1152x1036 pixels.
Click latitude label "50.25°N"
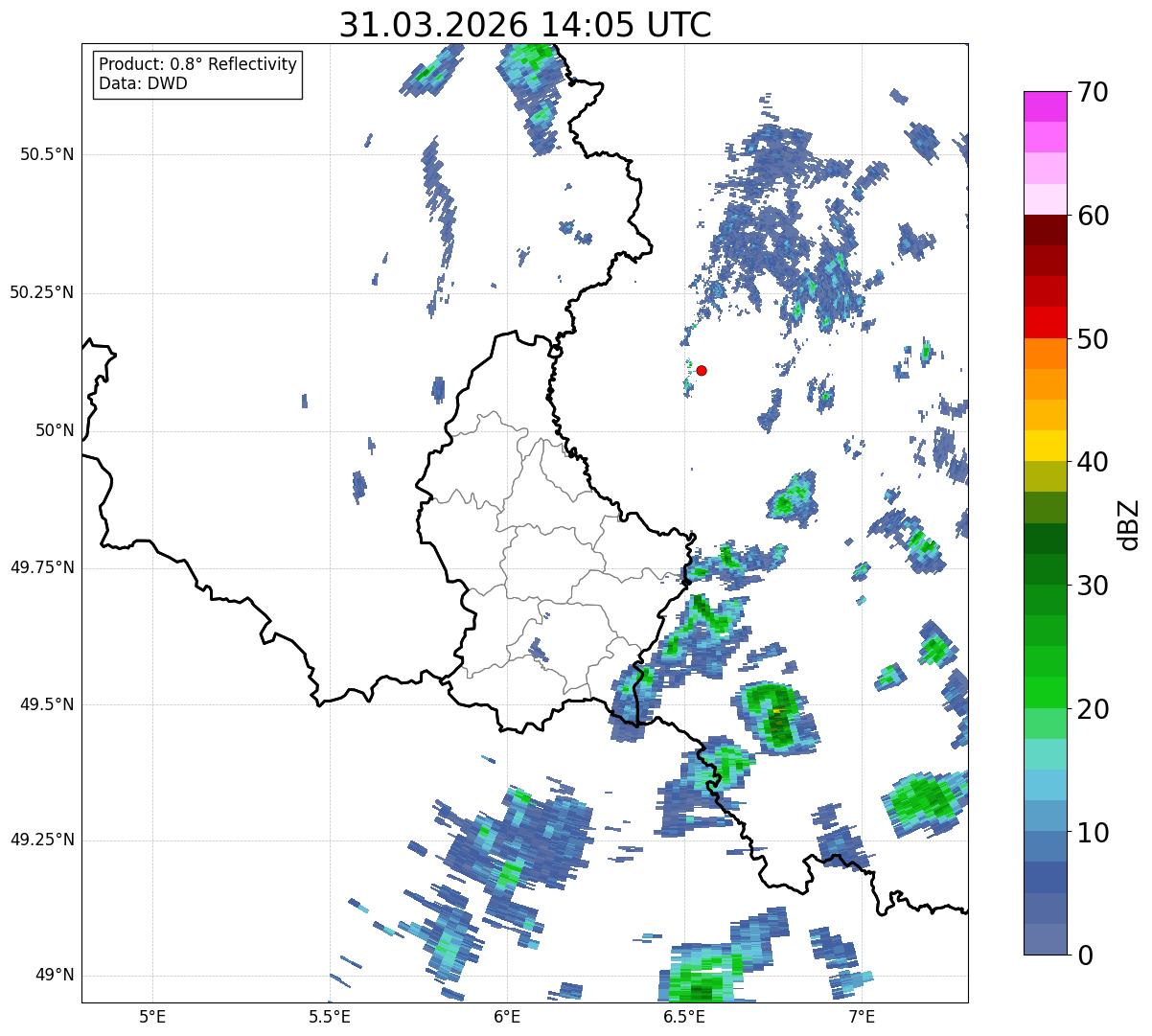click(x=42, y=292)
